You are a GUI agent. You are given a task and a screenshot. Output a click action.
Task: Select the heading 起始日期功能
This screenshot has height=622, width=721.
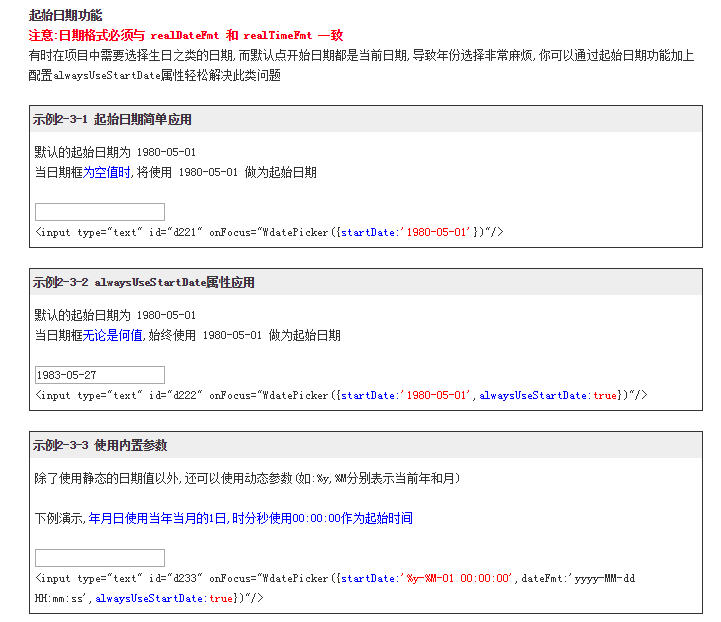[65, 15]
